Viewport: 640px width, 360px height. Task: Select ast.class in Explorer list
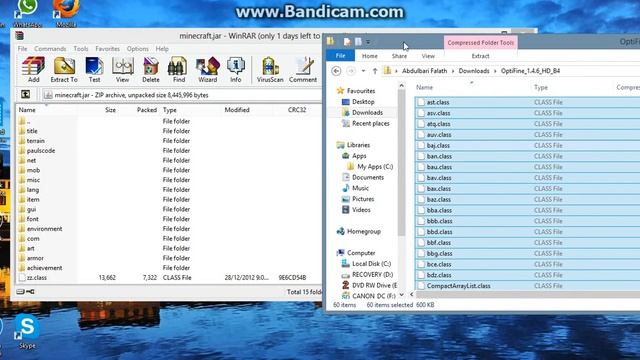tap(438, 102)
